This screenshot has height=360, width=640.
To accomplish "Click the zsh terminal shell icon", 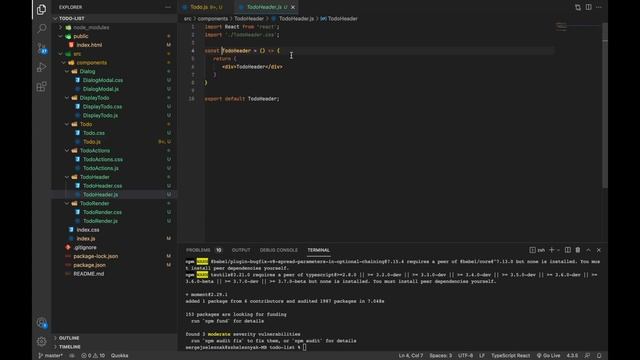I will (x=537, y=250).
